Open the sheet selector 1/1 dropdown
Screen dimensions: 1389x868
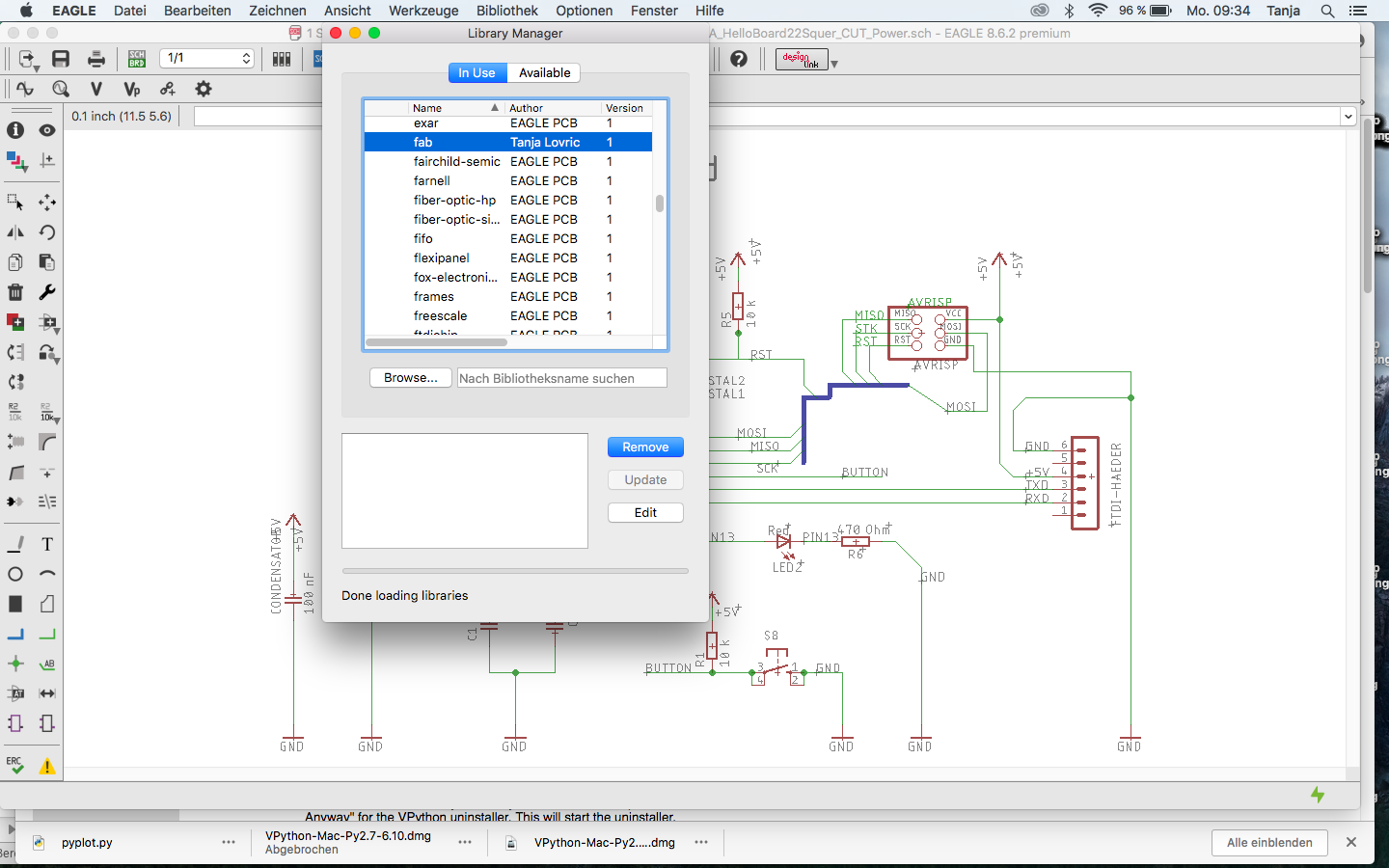tap(206, 58)
